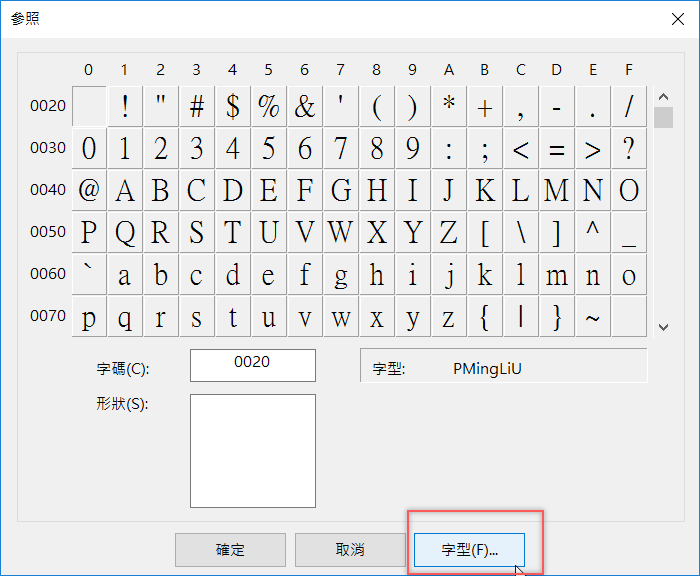Choose the backslash character cell
Screen dimensions: 700x576
coord(521,232)
